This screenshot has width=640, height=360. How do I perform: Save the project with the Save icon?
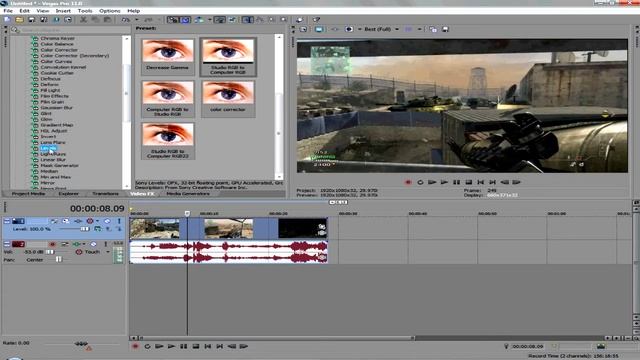point(31,20)
